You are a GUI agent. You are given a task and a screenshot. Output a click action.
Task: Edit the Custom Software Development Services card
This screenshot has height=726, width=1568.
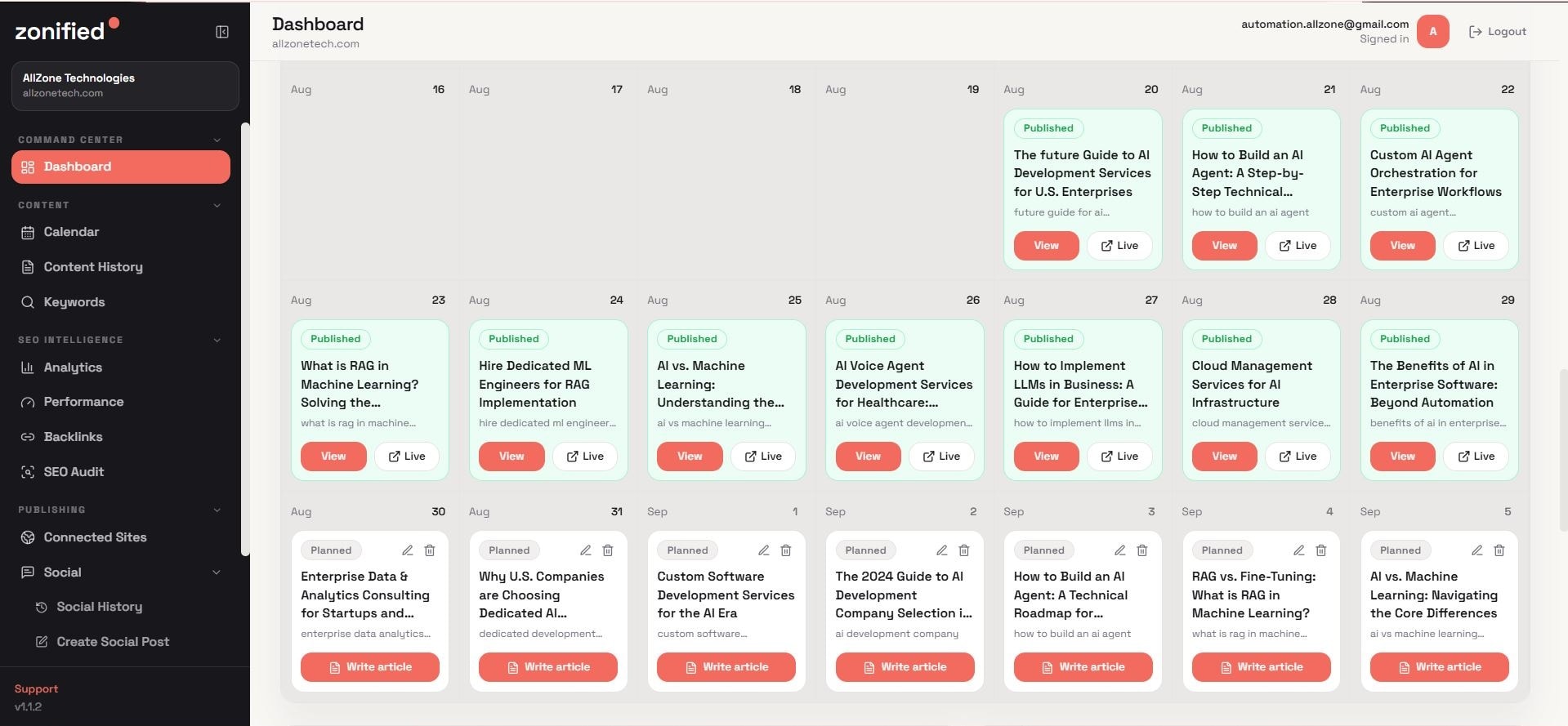763,550
